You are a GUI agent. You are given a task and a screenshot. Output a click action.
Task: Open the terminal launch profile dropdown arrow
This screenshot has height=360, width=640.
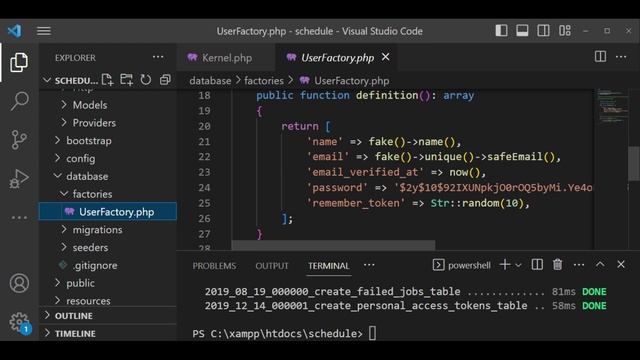(x=518, y=265)
